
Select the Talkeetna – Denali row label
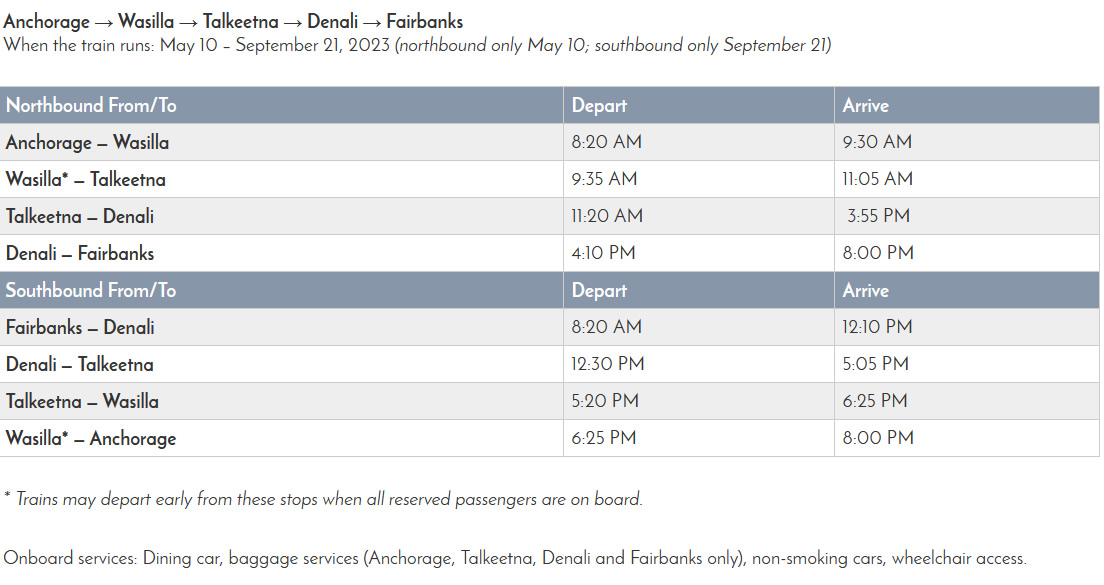pyautogui.click(x=80, y=216)
